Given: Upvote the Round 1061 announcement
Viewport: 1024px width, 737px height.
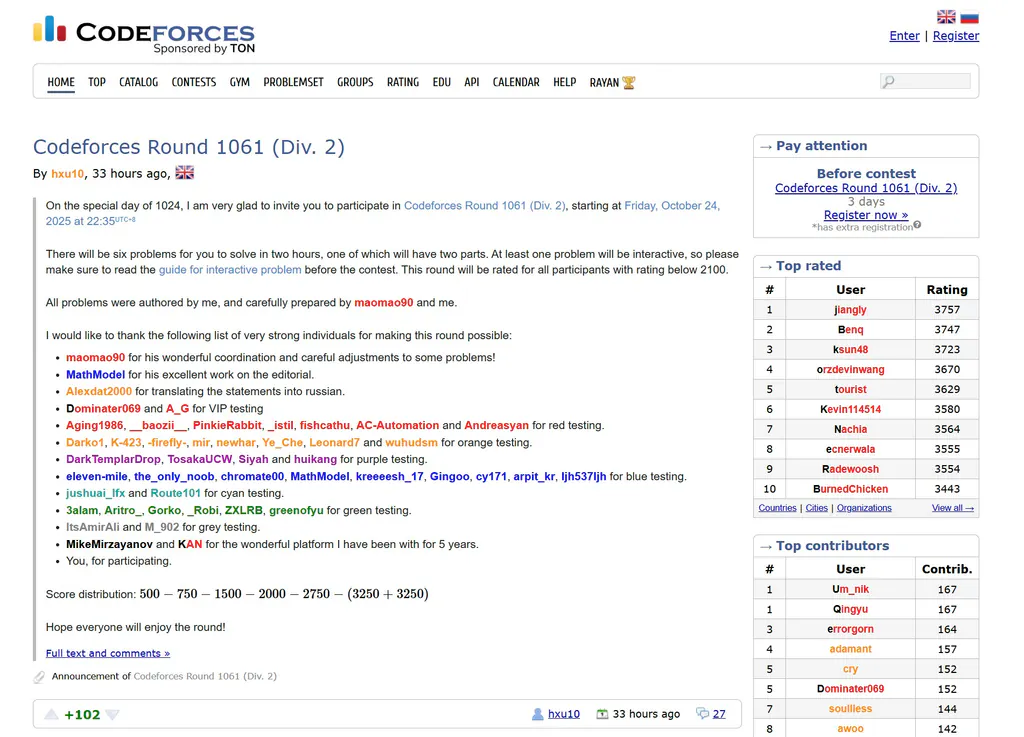Looking at the screenshot, I should pos(51,714).
